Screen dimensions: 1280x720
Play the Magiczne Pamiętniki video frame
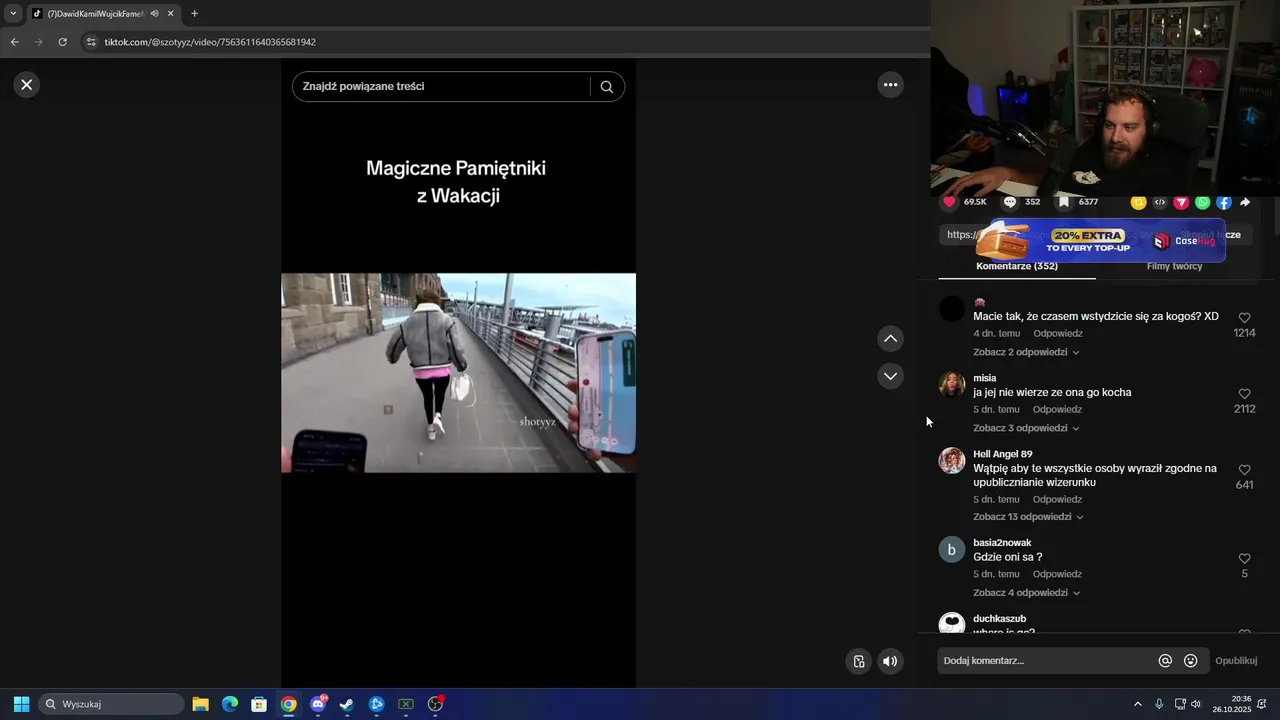(458, 373)
